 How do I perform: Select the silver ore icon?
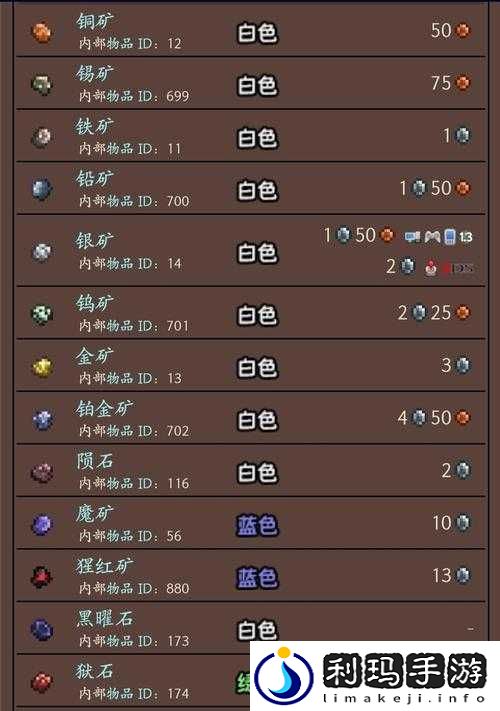coord(41,252)
